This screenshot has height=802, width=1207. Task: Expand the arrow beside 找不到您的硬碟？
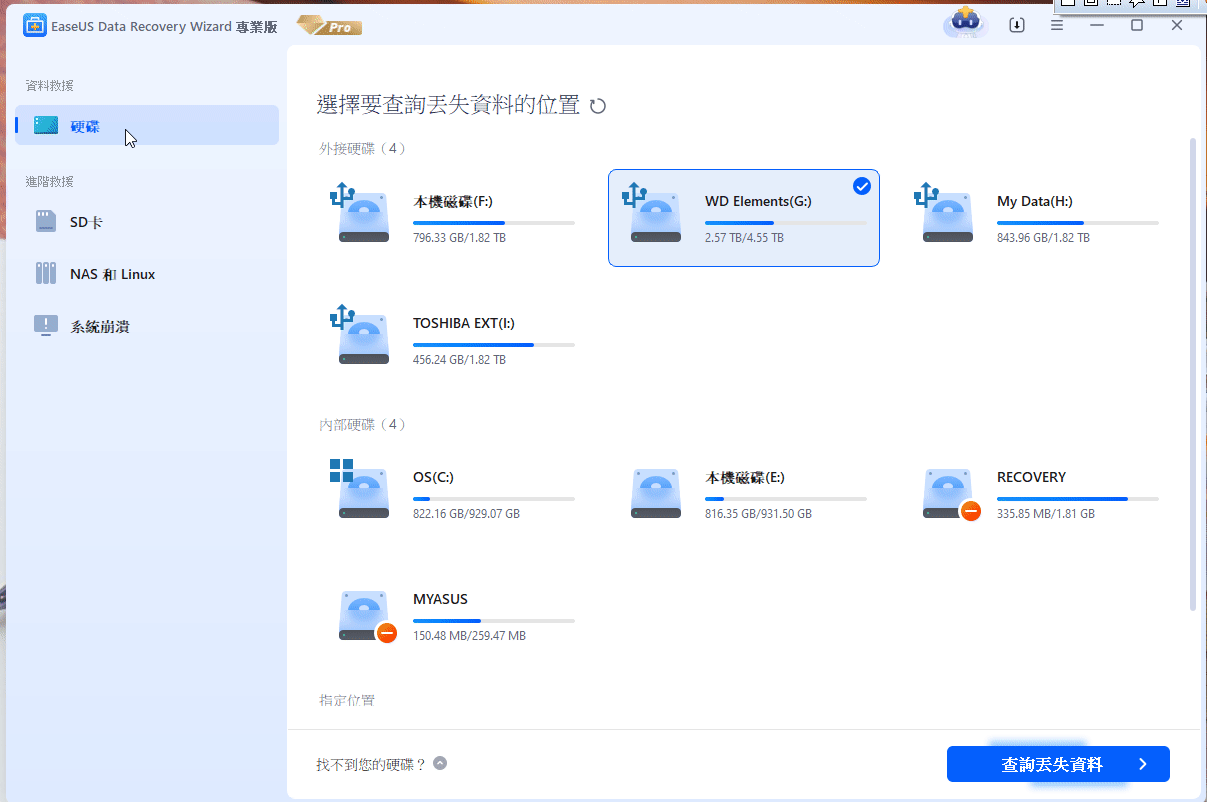coord(440,763)
